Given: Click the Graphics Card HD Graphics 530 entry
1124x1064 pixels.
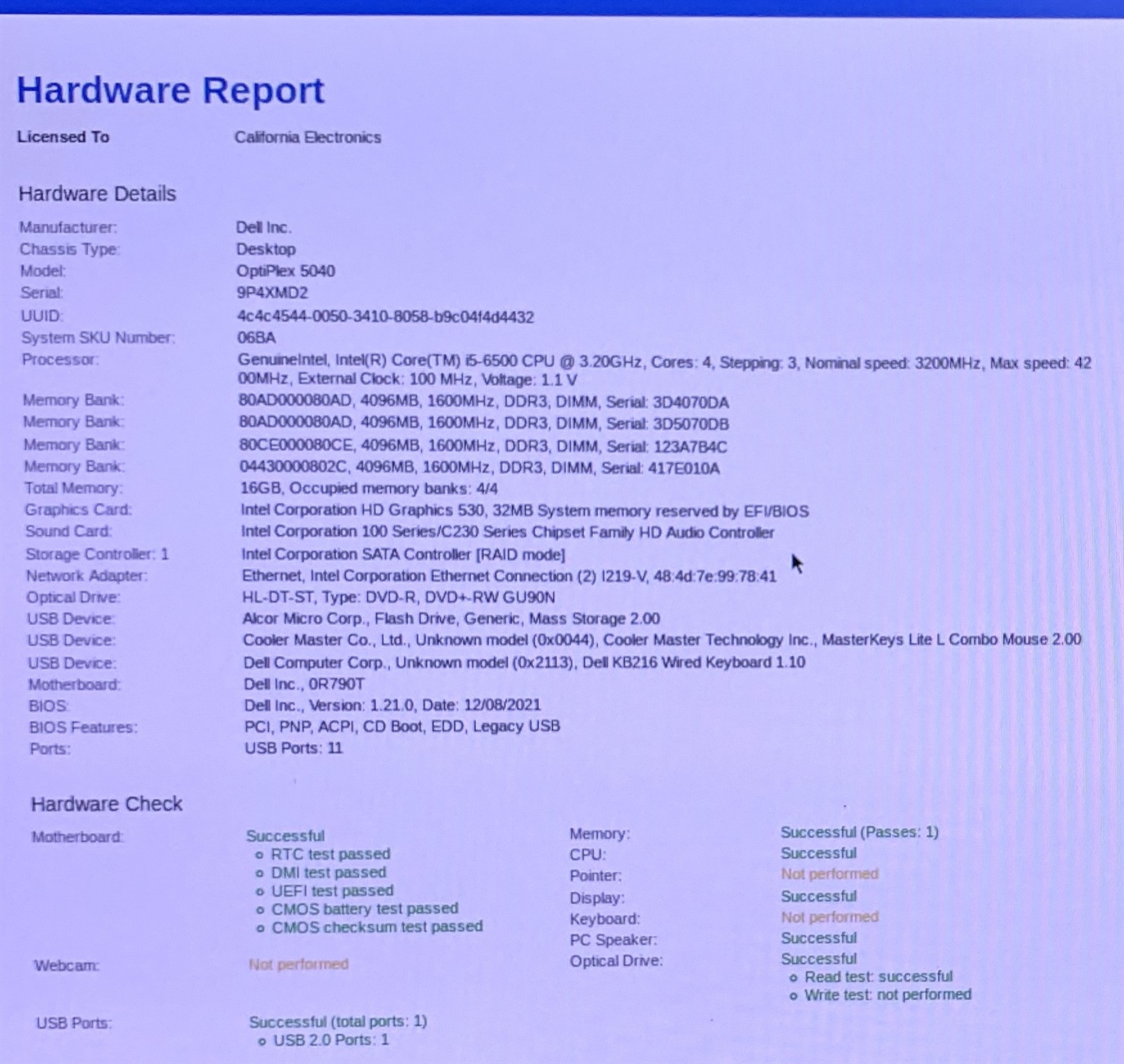Looking at the screenshot, I should [525, 511].
